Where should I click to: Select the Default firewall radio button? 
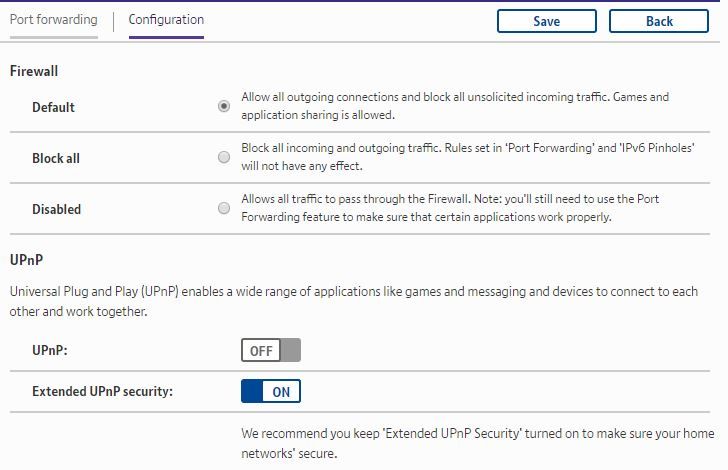(x=224, y=106)
